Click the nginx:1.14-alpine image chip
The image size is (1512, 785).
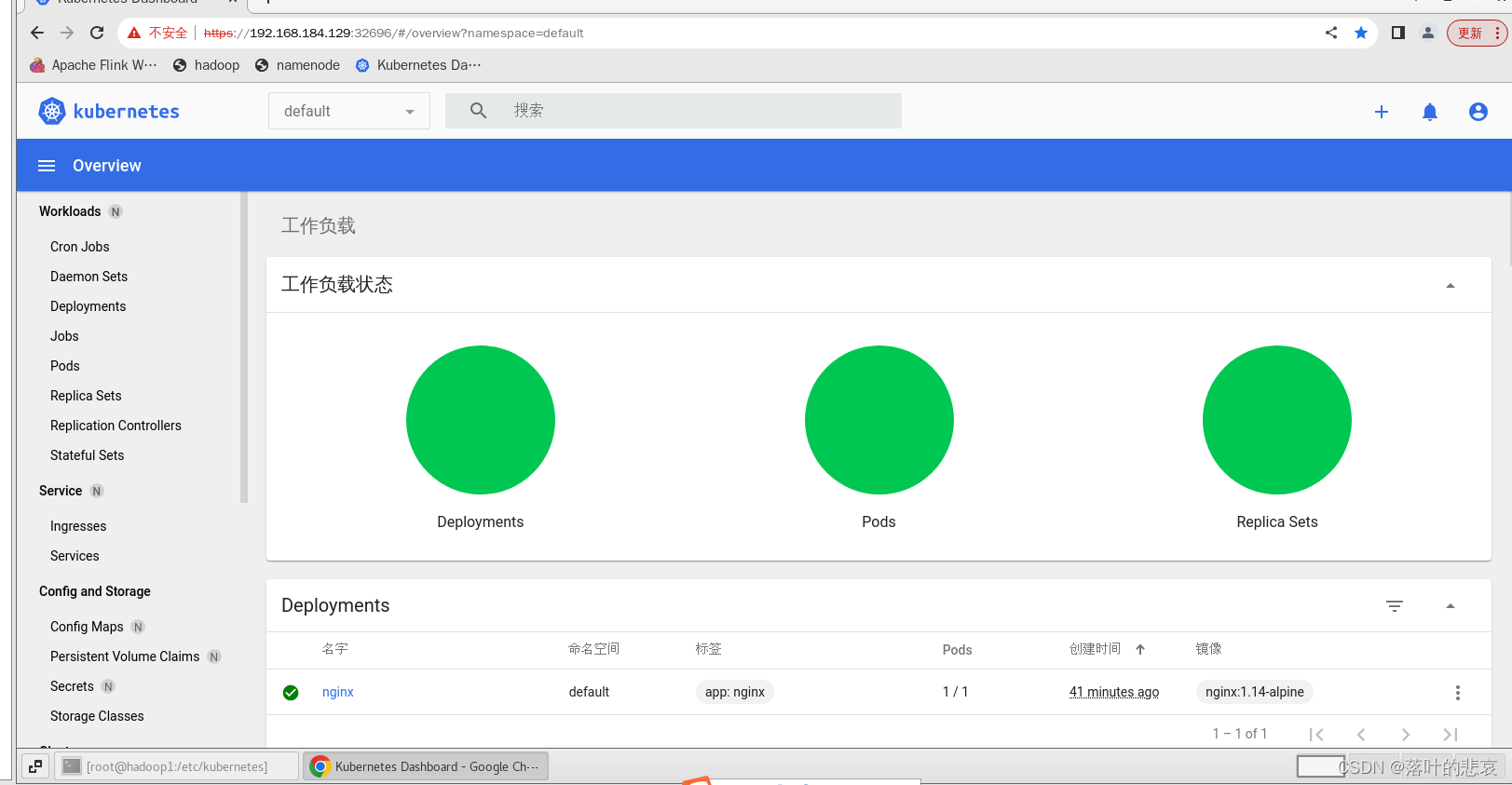[1255, 692]
